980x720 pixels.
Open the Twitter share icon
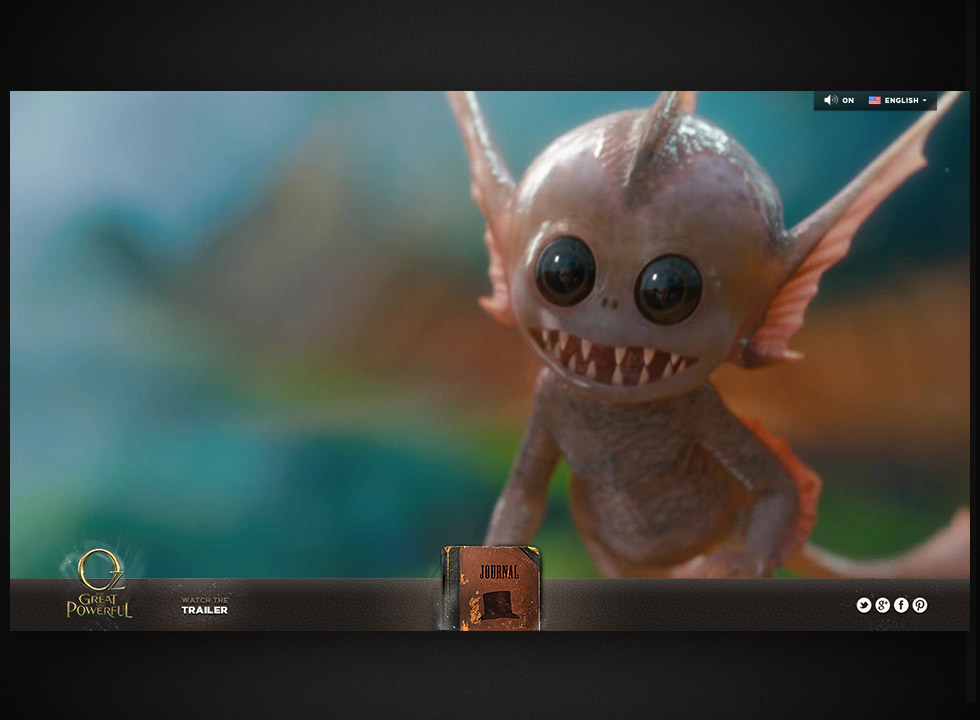864,605
